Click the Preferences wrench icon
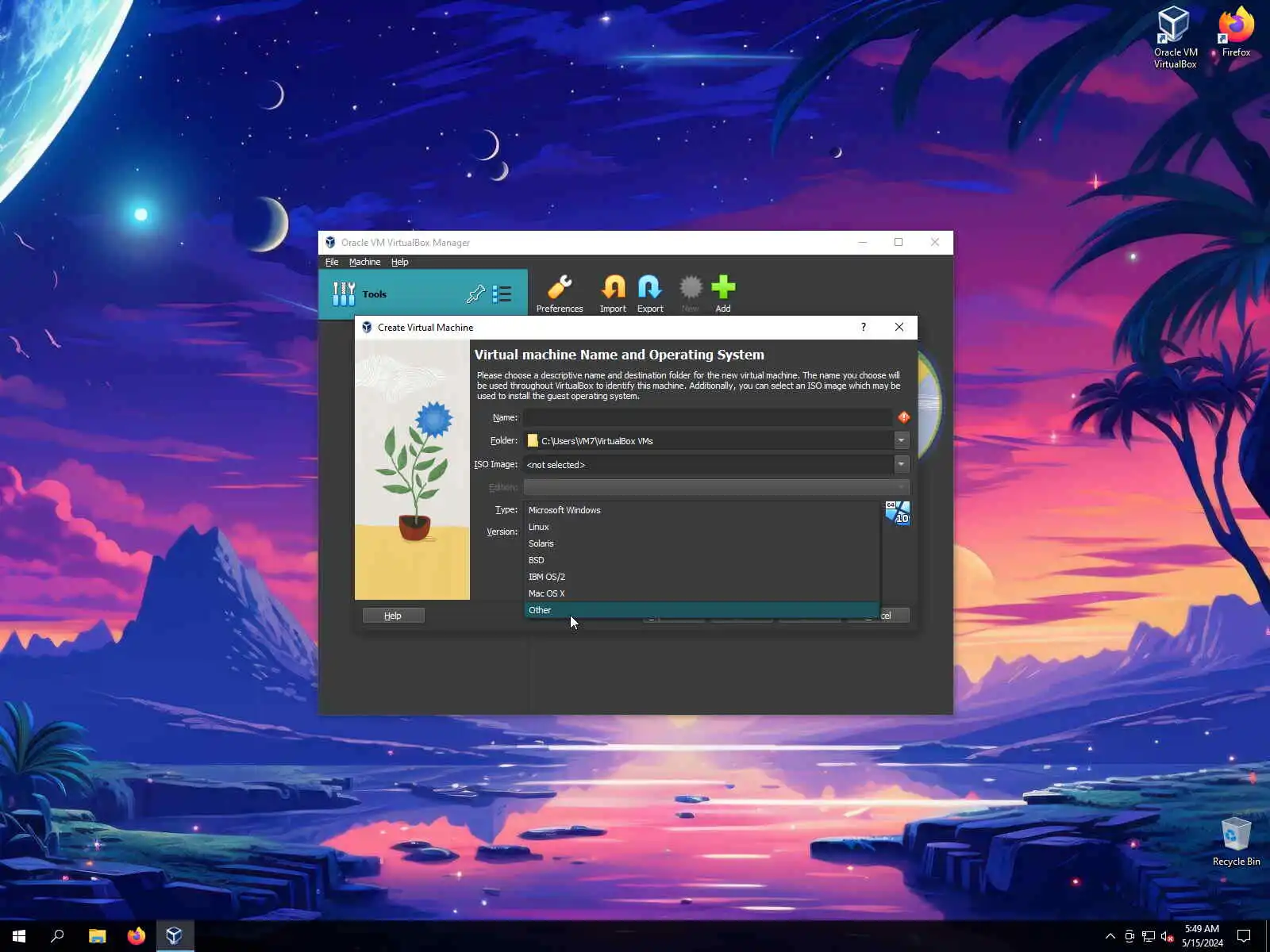Screen dimensions: 1270x952 pyautogui.click(x=560, y=287)
